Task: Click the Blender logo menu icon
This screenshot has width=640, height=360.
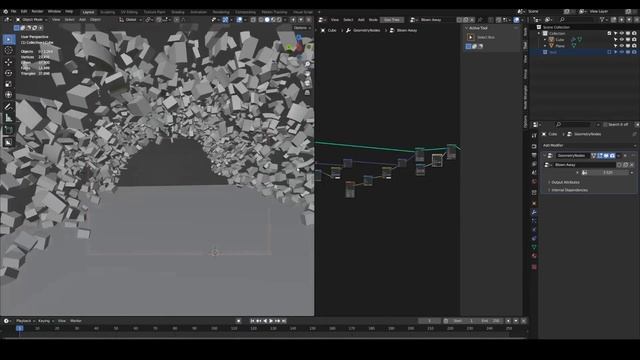Action: (5, 11)
